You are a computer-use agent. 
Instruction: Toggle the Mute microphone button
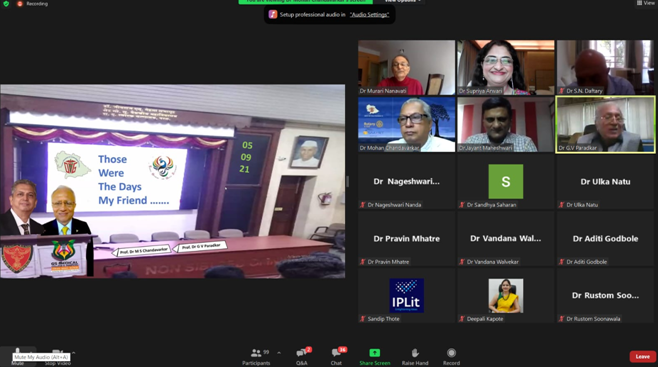click(x=17, y=357)
